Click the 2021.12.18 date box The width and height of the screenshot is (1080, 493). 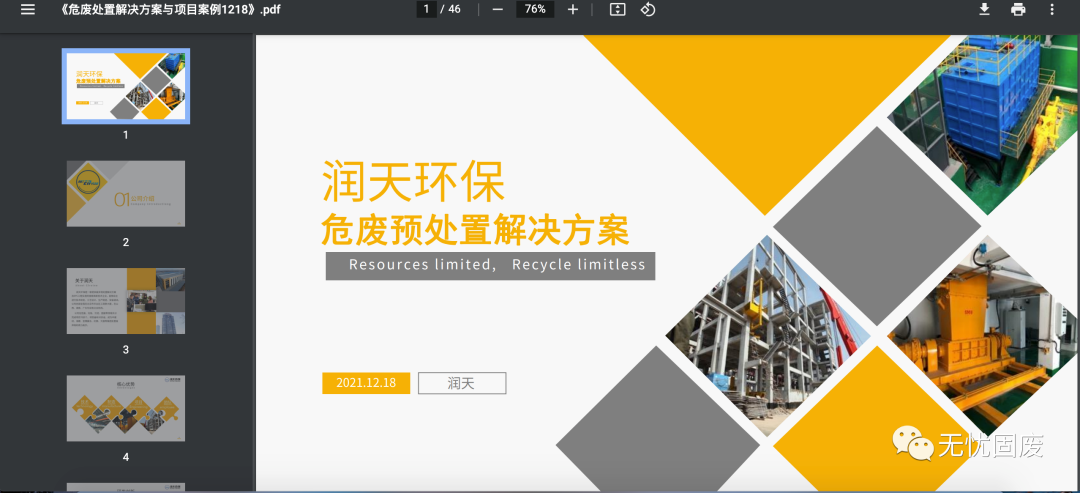pos(366,383)
